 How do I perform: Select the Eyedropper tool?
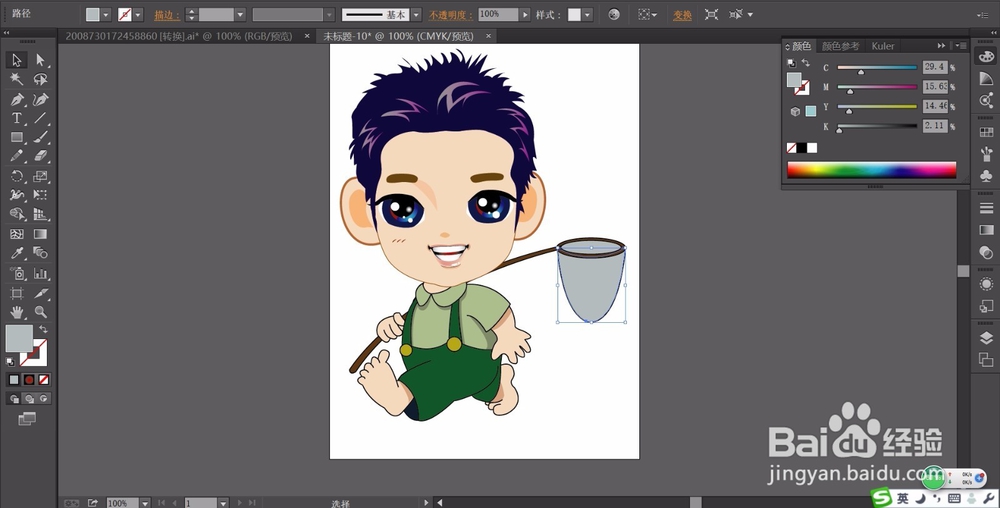(x=17, y=253)
